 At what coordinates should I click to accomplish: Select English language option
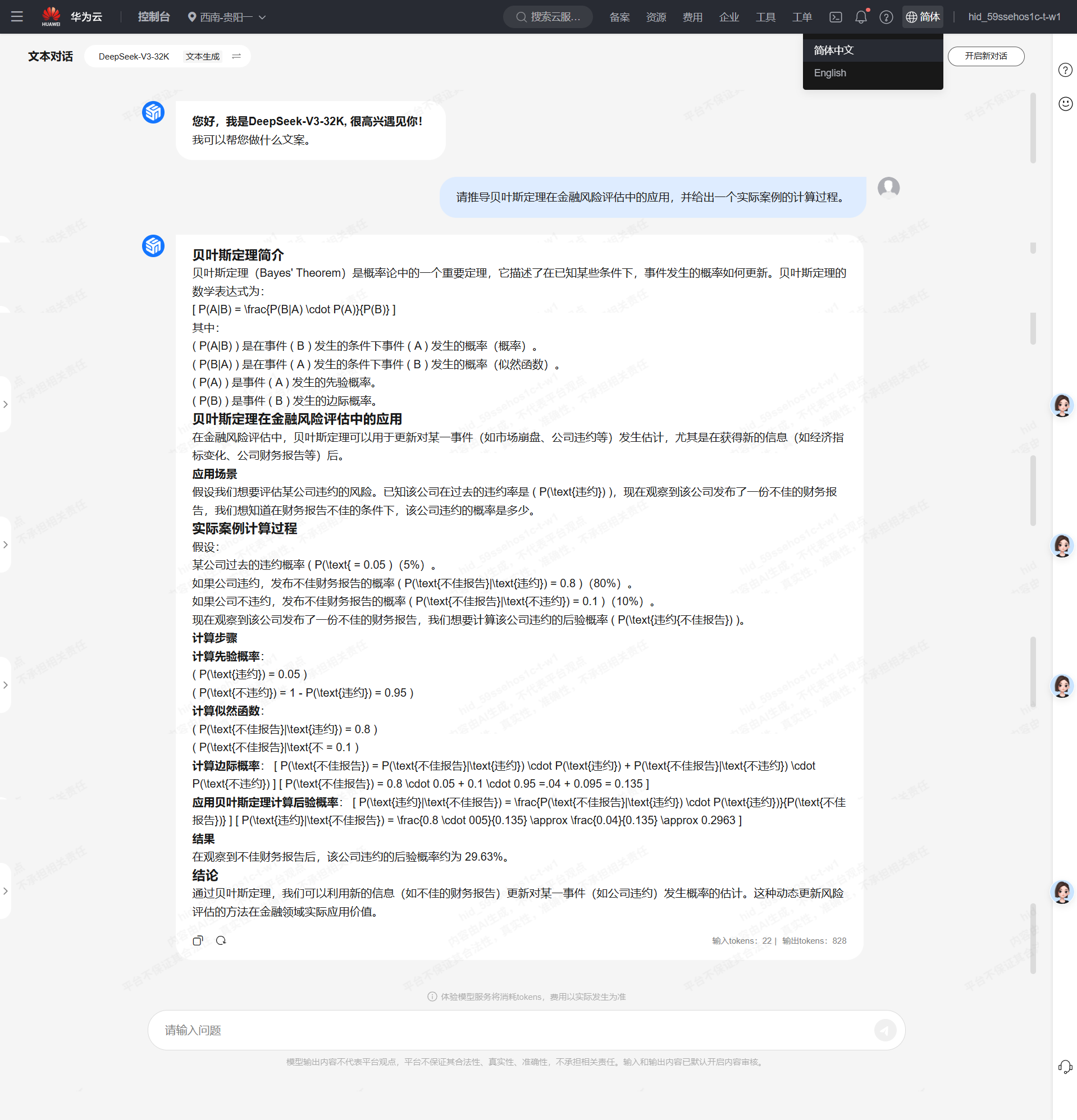click(873, 73)
